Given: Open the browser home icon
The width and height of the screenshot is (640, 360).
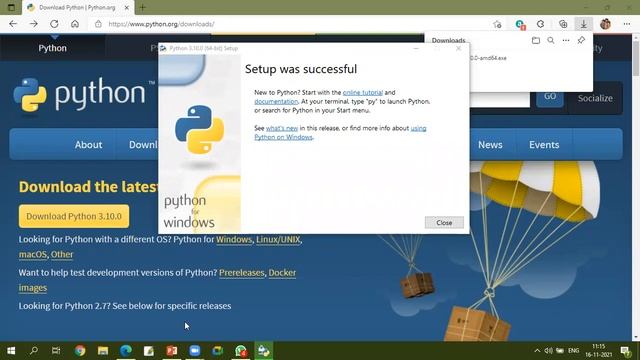Looking at the screenshot, I should click(75, 24).
